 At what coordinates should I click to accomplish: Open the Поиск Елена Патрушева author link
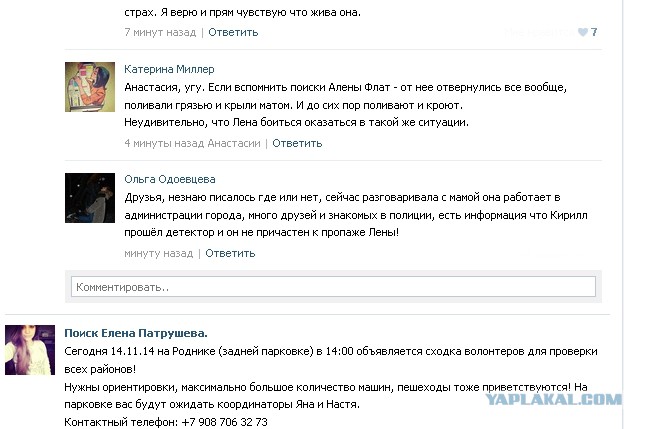pyautogui.click(x=136, y=333)
